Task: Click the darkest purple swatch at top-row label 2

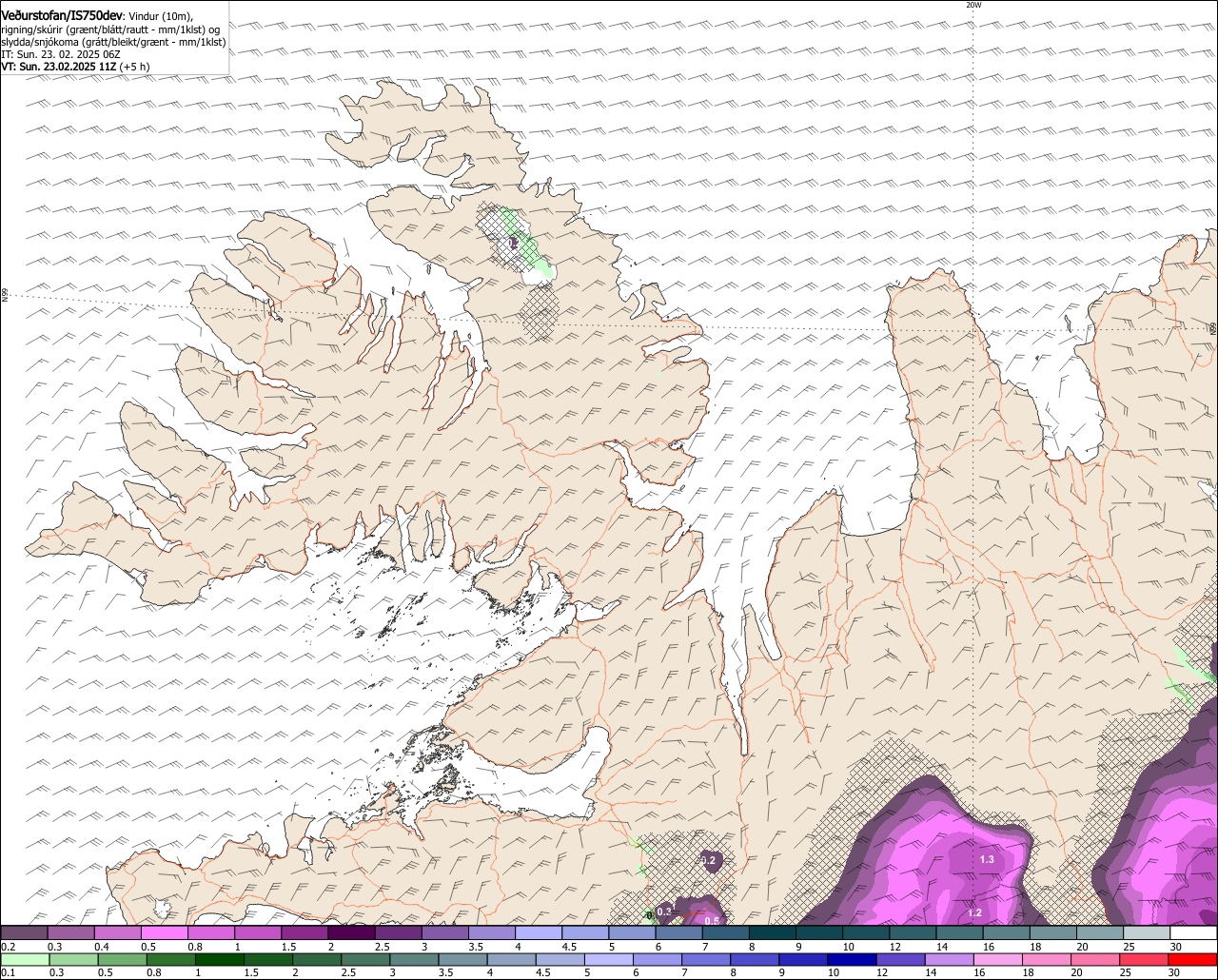Action: [x=351, y=933]
